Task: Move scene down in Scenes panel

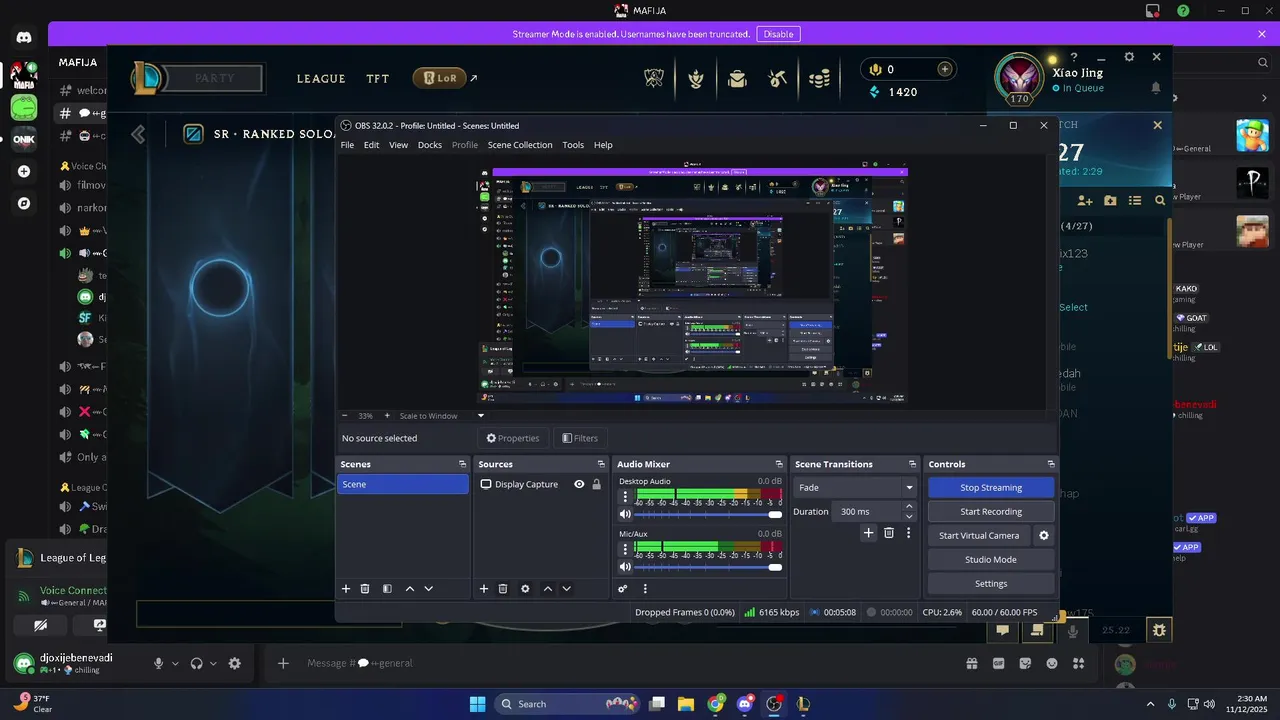Action: [429, 589]
